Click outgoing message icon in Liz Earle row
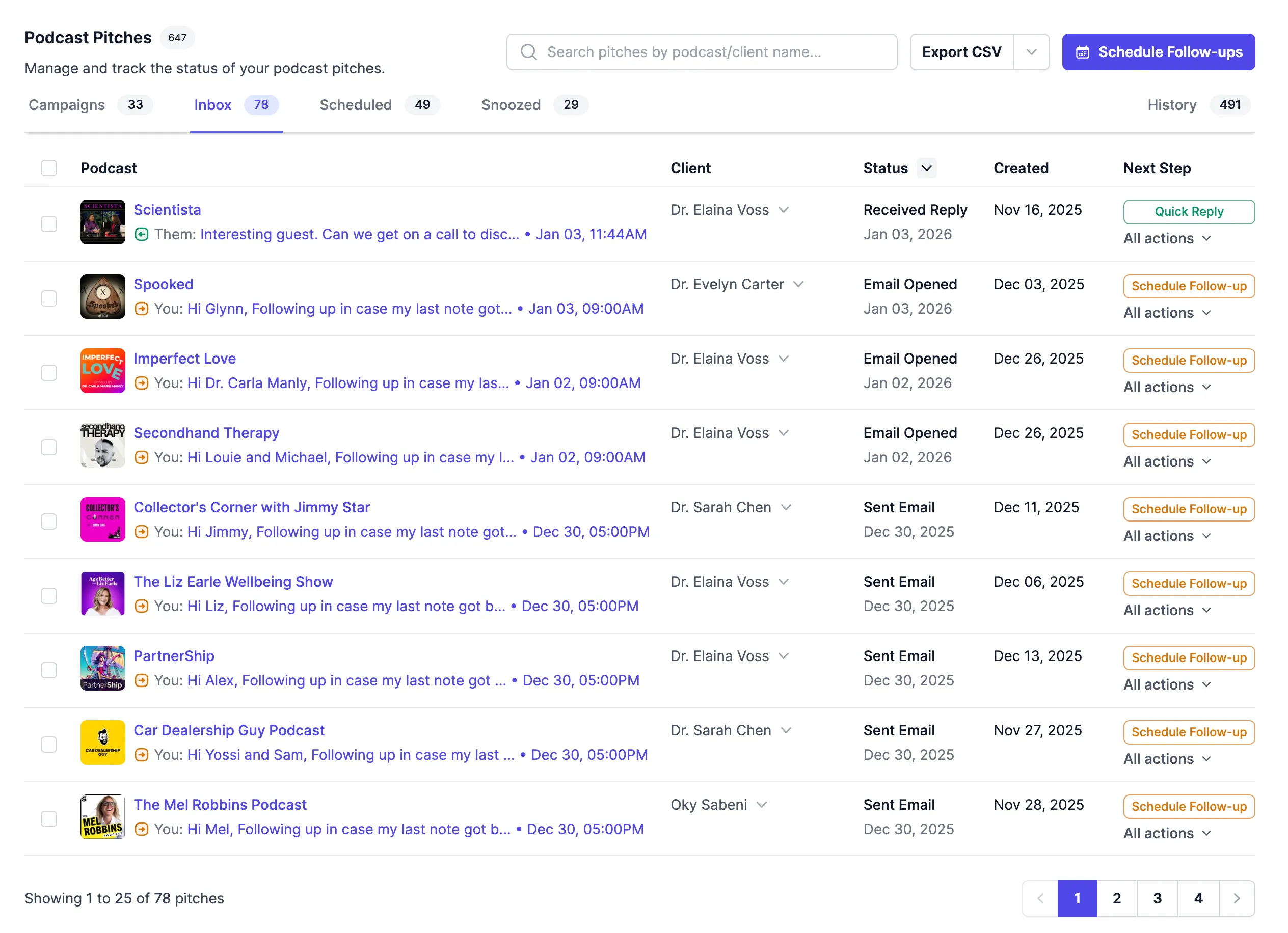The width and height of the screenshot is (1288, 933). 142,606
